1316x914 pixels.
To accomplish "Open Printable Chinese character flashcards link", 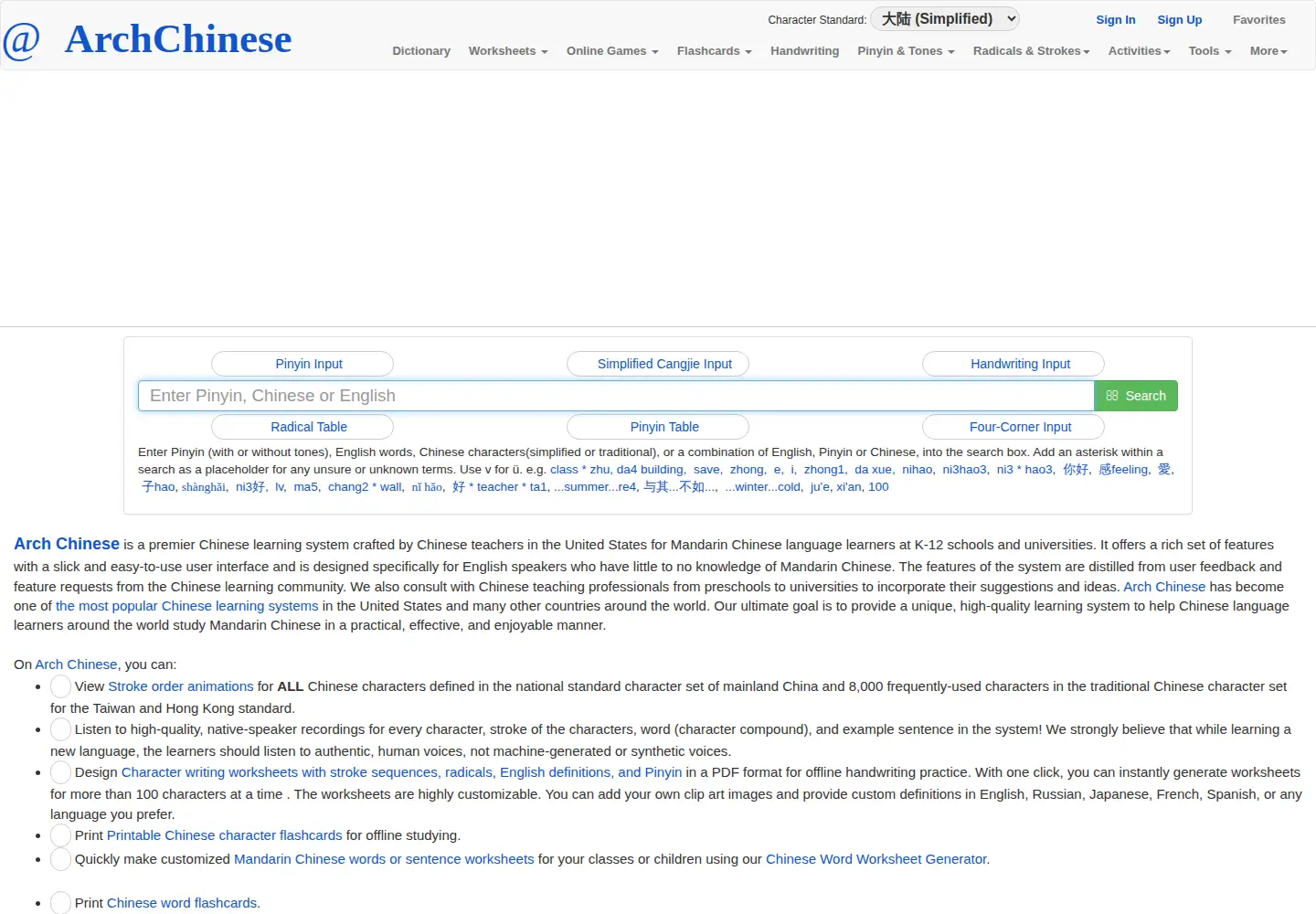I will 225,835.
